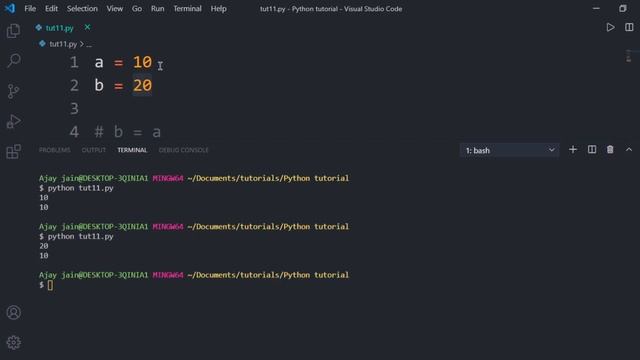Open the Terminal menu

(x=187, y=9)
